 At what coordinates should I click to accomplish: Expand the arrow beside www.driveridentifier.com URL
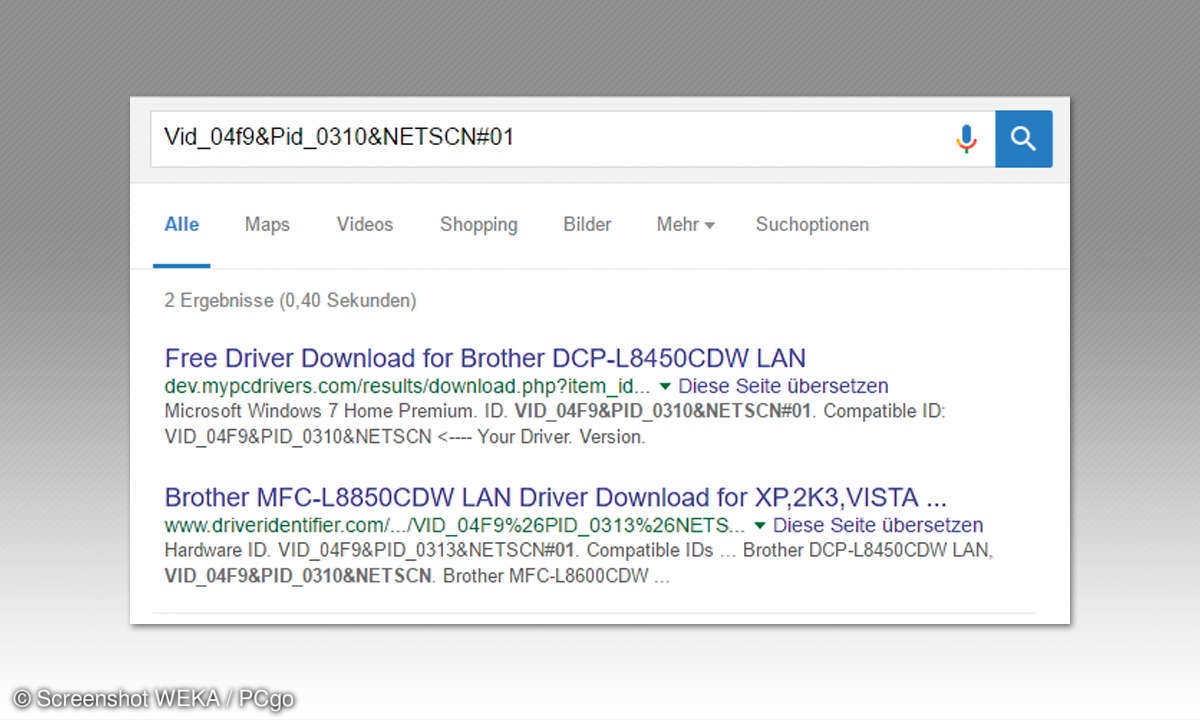(x=760, y=525)
